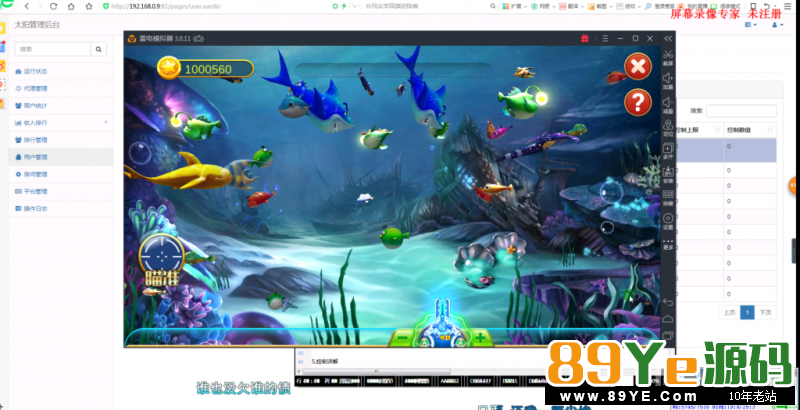
Task: Click gamepad icon next to emulator title
Action: pos(199,39)
